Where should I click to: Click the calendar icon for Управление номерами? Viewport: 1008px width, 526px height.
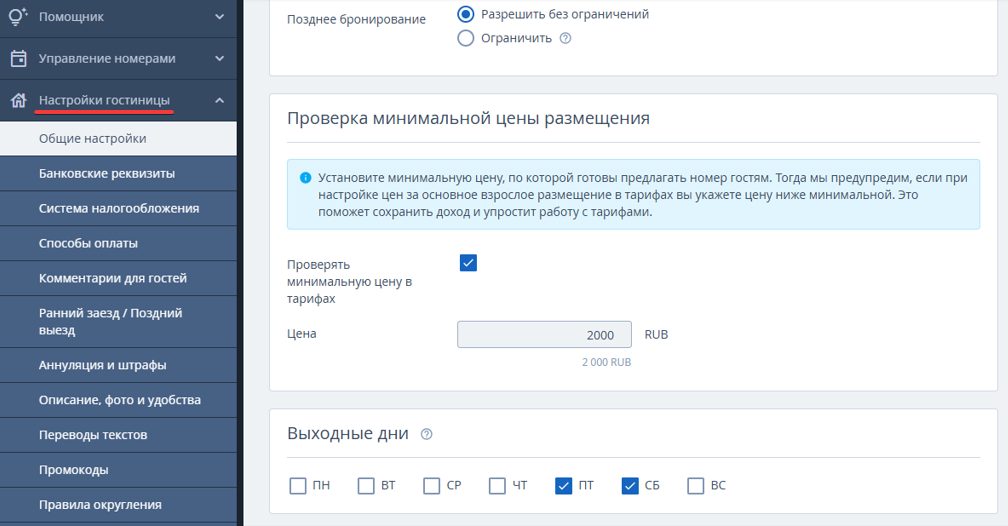click(19, 59)
